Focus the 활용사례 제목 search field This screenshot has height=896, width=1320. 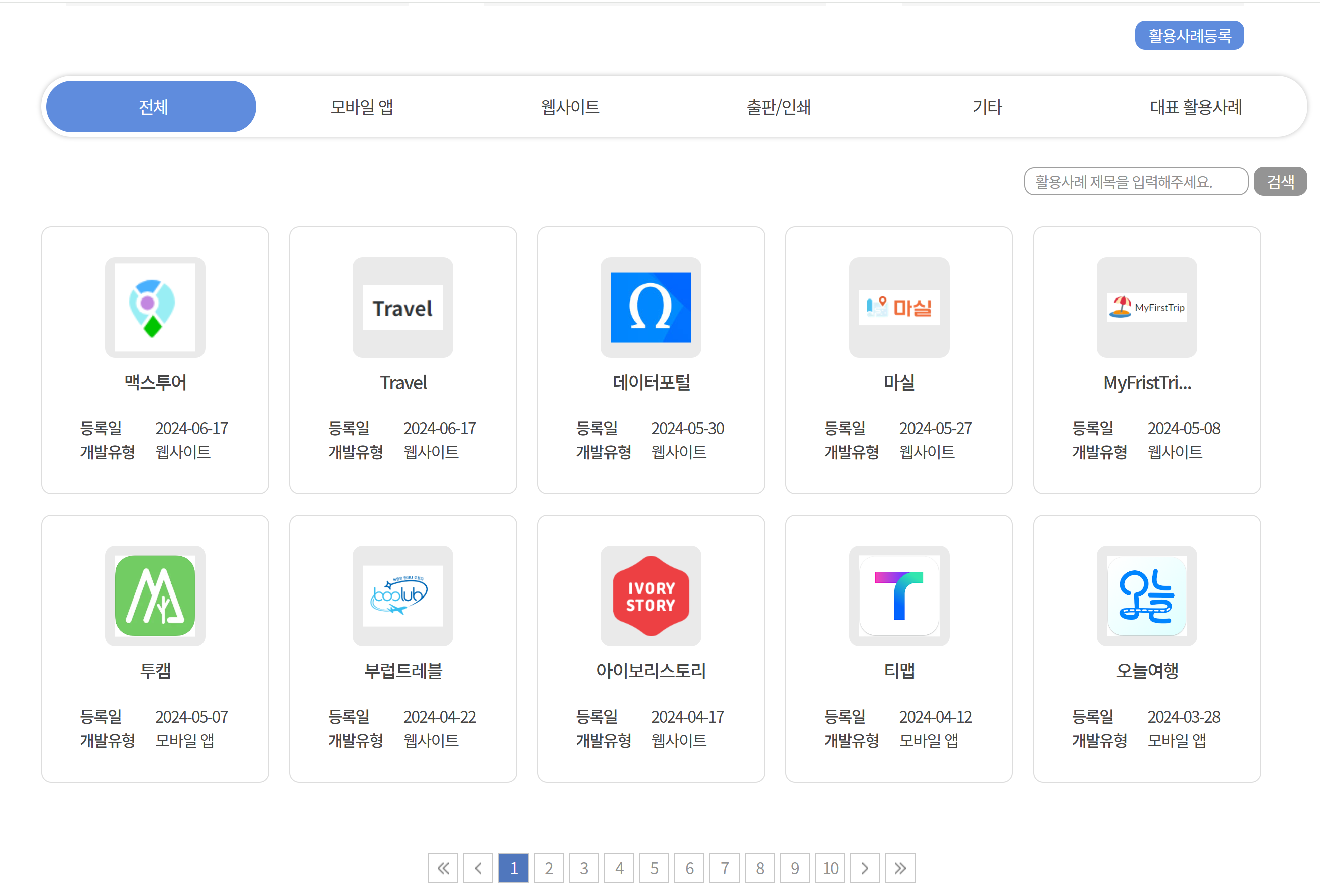[x=1135, y=182]
